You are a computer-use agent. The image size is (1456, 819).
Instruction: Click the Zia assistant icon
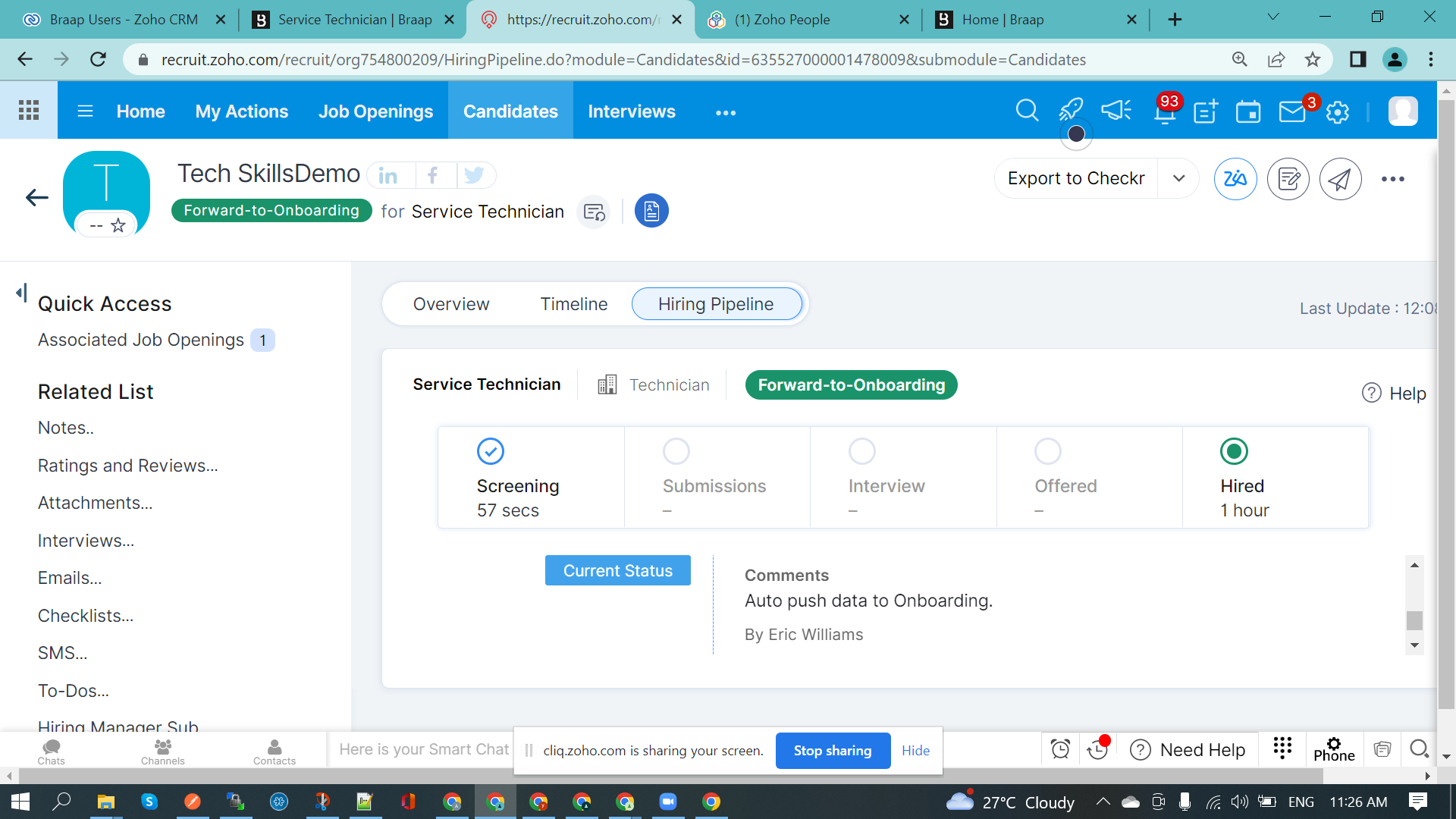tap(1235, 179)
